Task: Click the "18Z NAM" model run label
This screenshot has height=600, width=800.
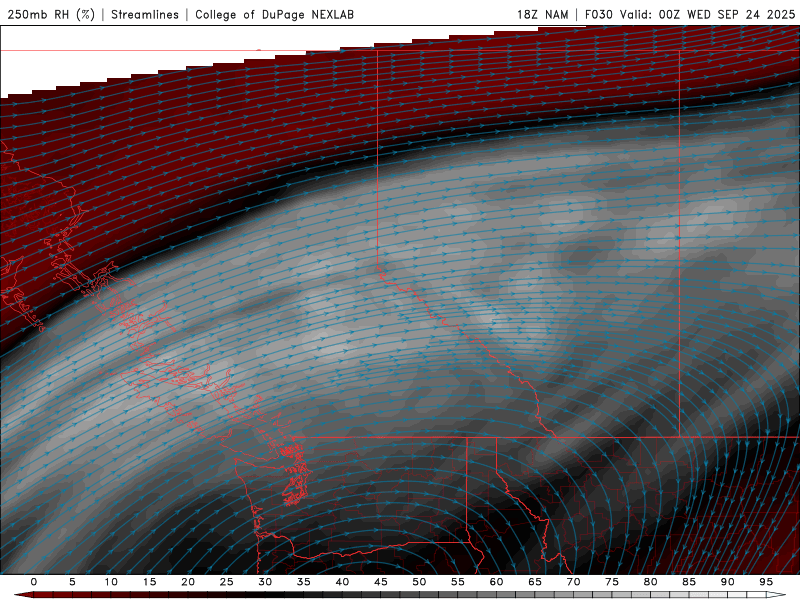Action: 542,14
